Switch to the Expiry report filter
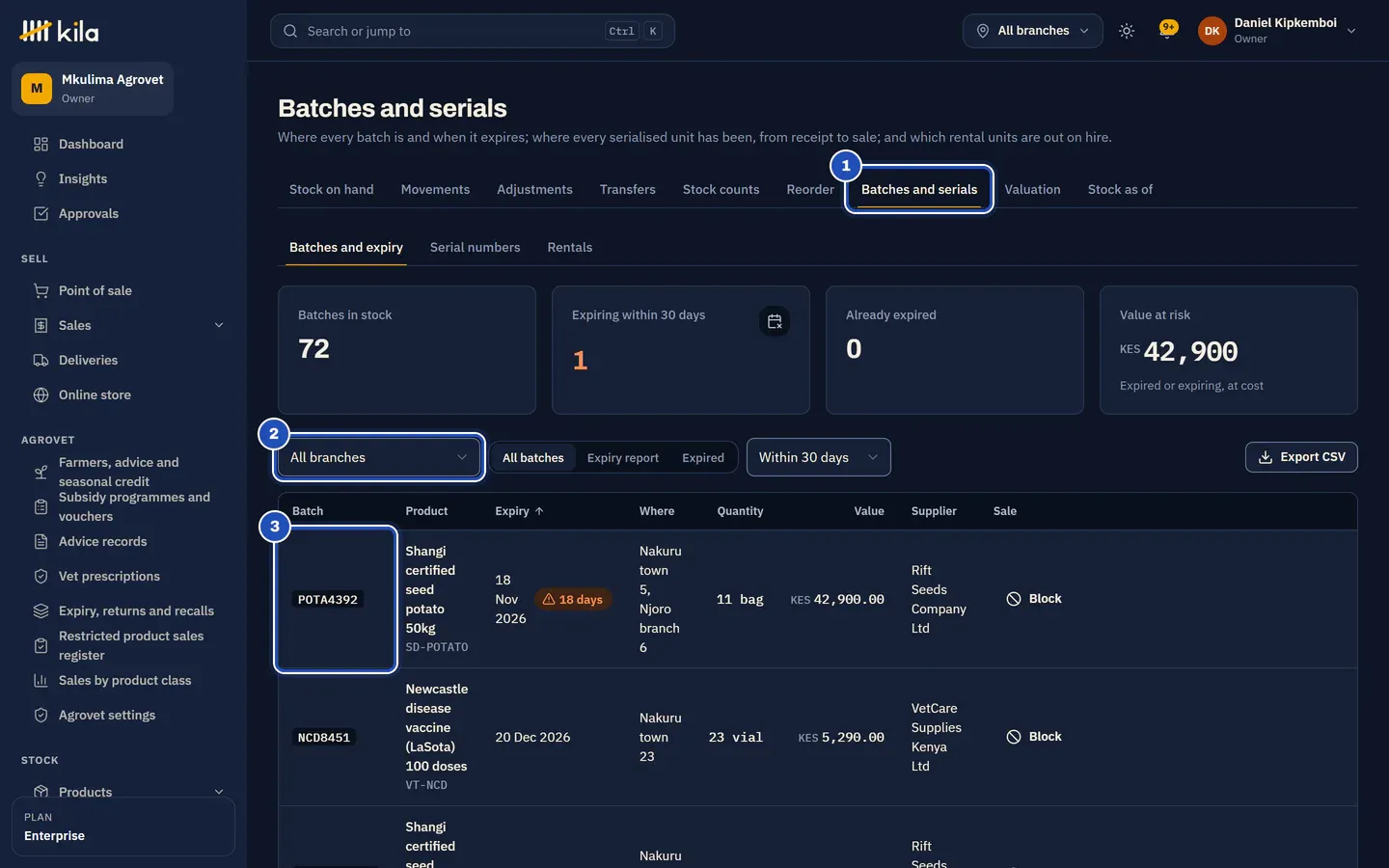The image size is (1389, 868). [x=623, y=458]
